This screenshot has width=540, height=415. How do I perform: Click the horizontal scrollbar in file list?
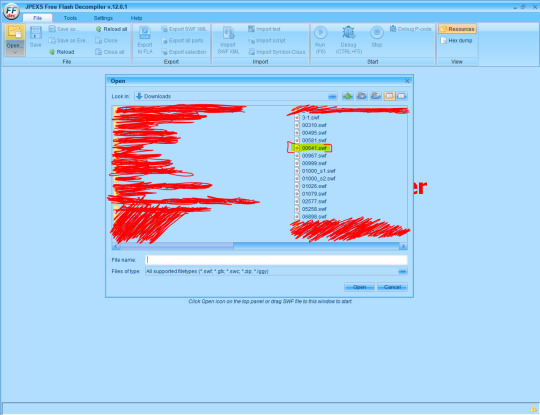click(x=259, y=246)
